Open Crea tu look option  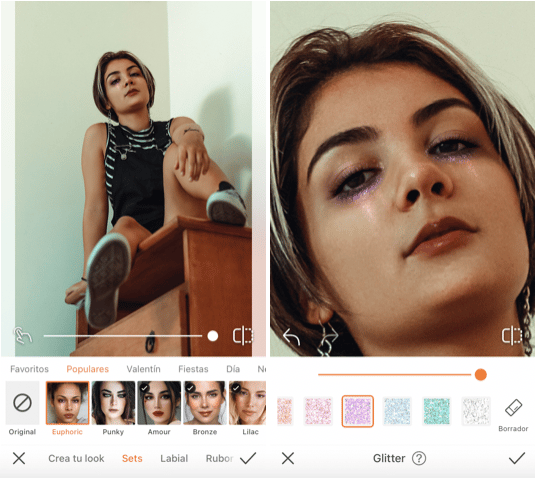tap(76, 458)
